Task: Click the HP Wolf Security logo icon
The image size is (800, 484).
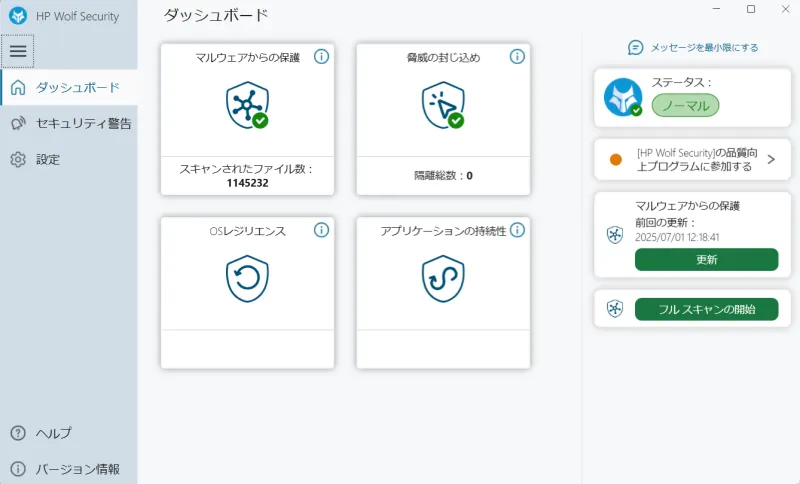Action: pos(18,16)
